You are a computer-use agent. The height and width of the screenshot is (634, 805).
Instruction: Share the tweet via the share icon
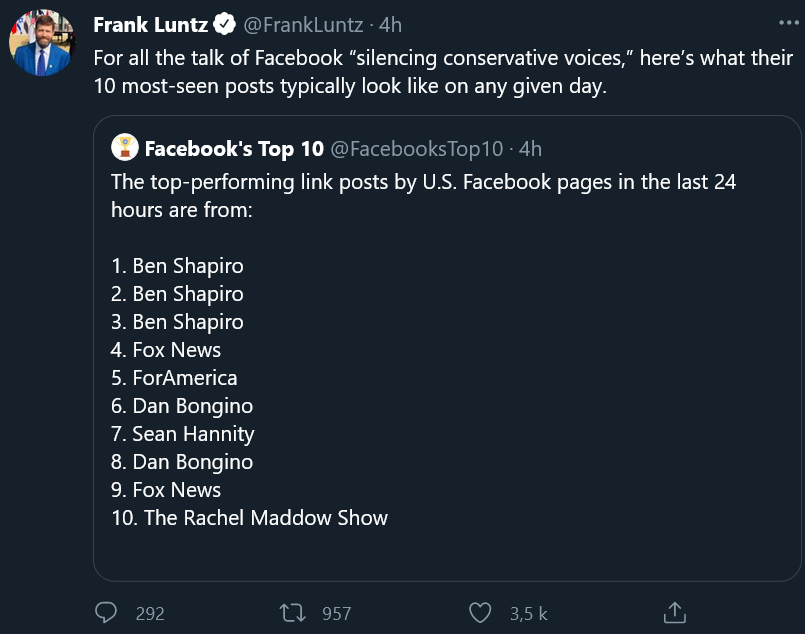(x=675, y=613)
